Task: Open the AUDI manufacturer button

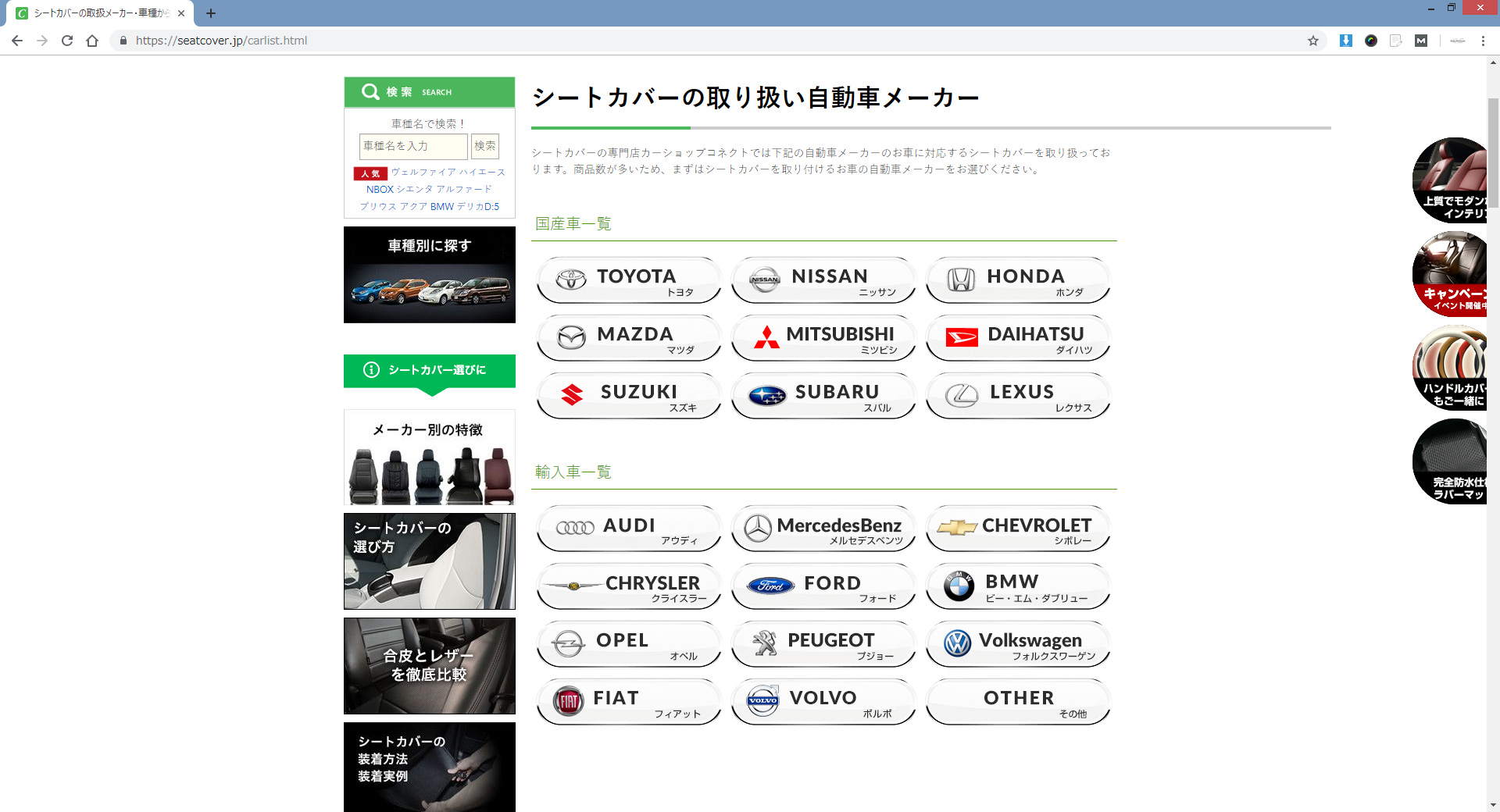Action: pos(629,529)
